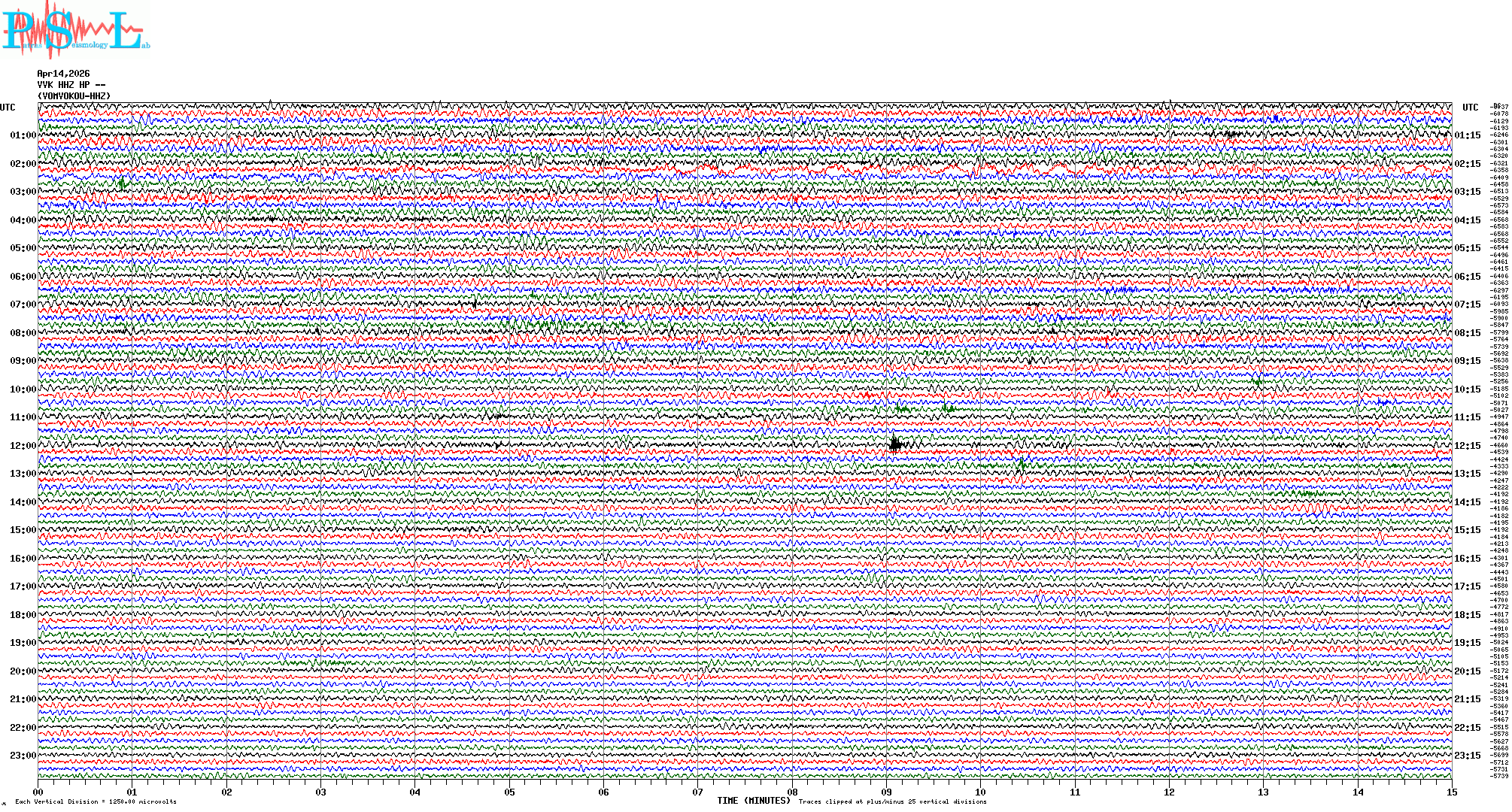Click the traces clipped footnote text

pos(892,801)
